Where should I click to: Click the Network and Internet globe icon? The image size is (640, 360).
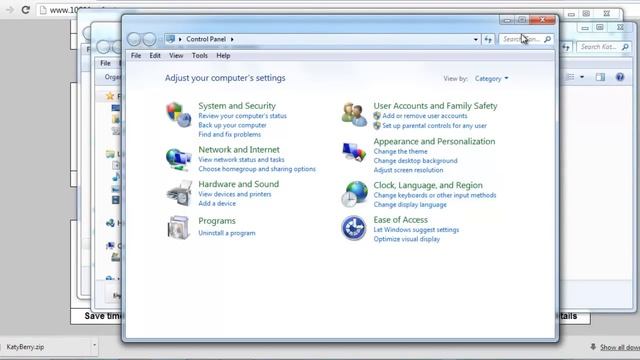(178, 159)
